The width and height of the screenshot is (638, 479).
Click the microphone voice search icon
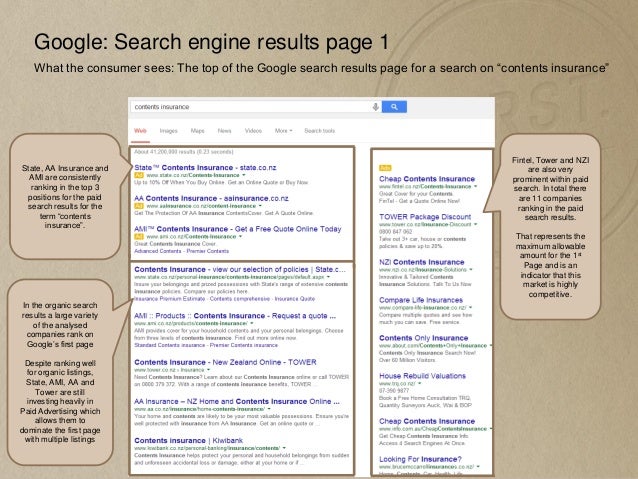tap(376, 107)
